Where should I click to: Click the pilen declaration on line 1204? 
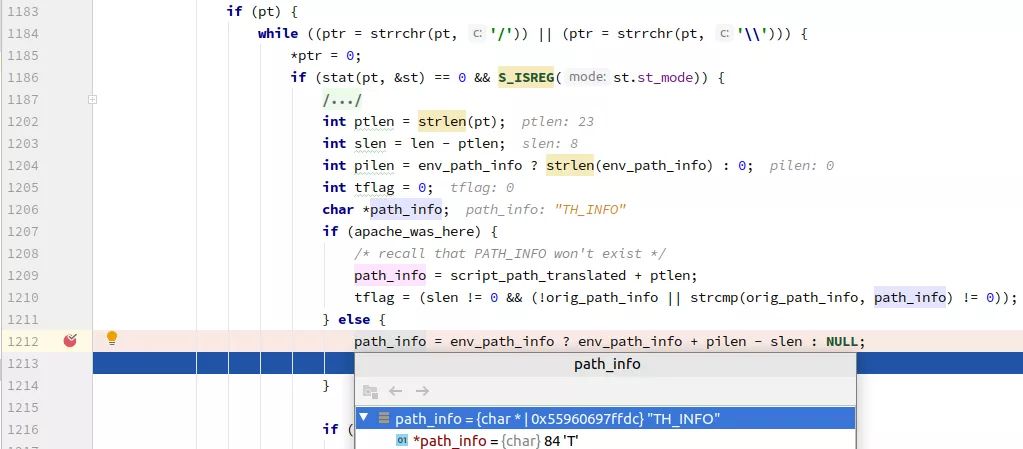[538, 166]
